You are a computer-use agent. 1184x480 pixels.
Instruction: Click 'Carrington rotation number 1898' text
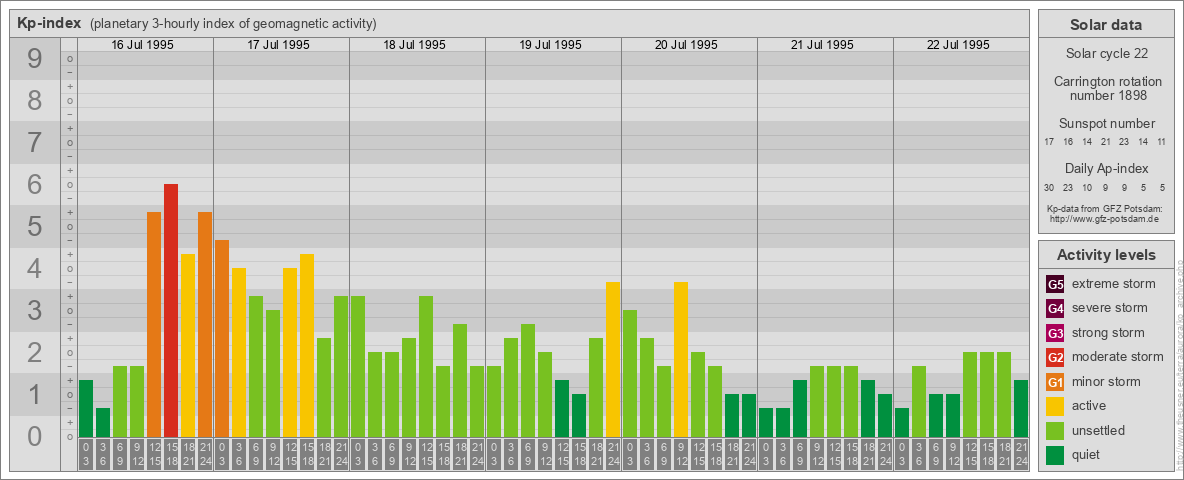(1106, 88)
